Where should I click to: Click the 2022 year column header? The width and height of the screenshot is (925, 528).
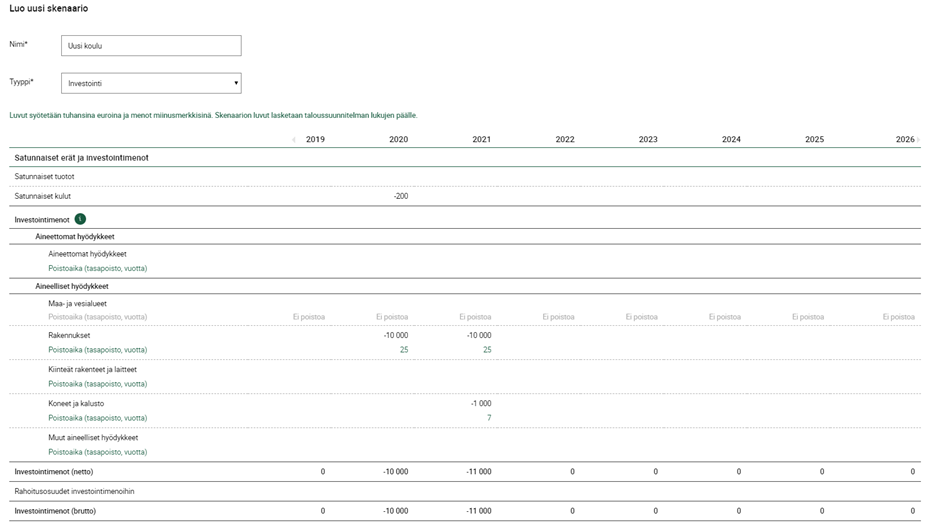tap(565, 140)
